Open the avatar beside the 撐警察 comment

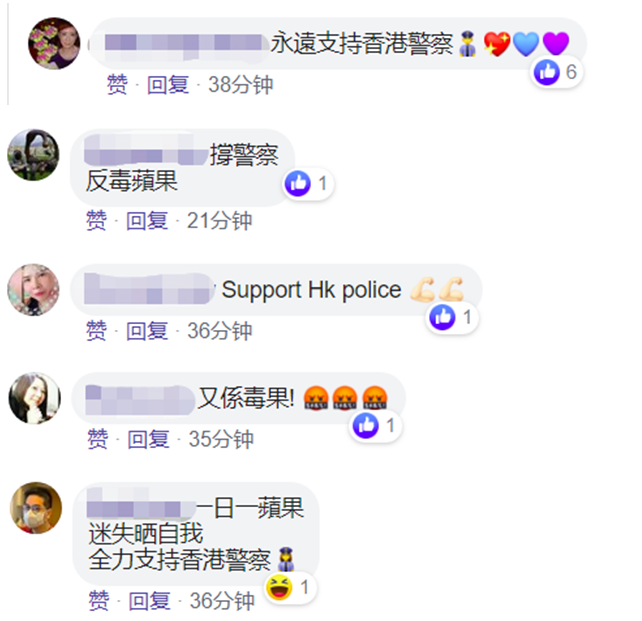pos(34,155)
